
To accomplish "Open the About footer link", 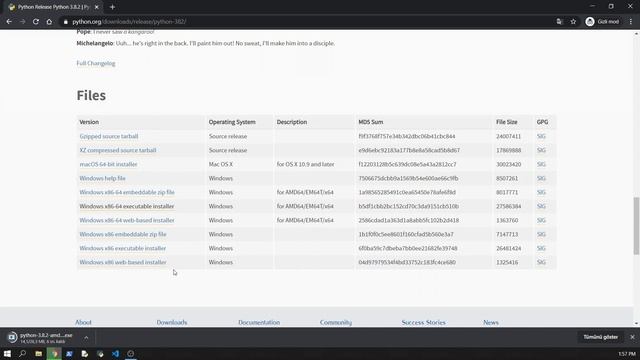I will tap(83, 322).
